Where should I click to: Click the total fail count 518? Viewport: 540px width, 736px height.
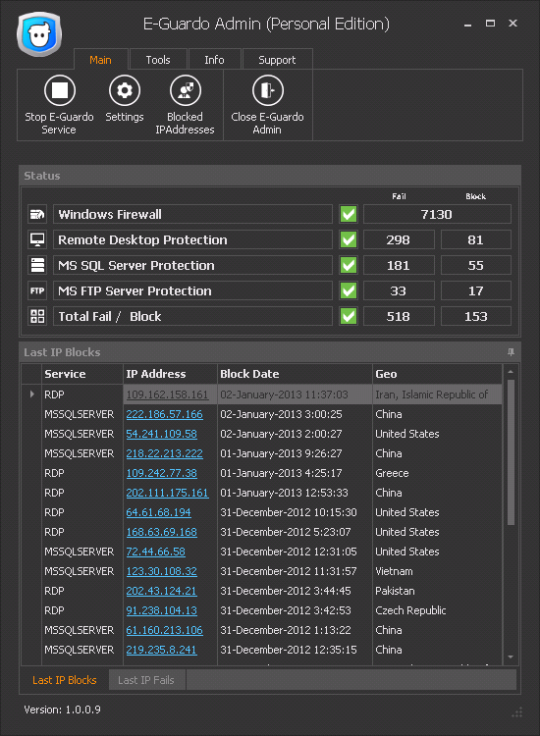[399, 316]
